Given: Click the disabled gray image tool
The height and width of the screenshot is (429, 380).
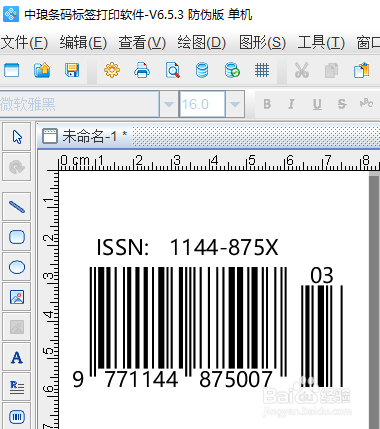Looking at the screenshot, I should click(17, 327).
